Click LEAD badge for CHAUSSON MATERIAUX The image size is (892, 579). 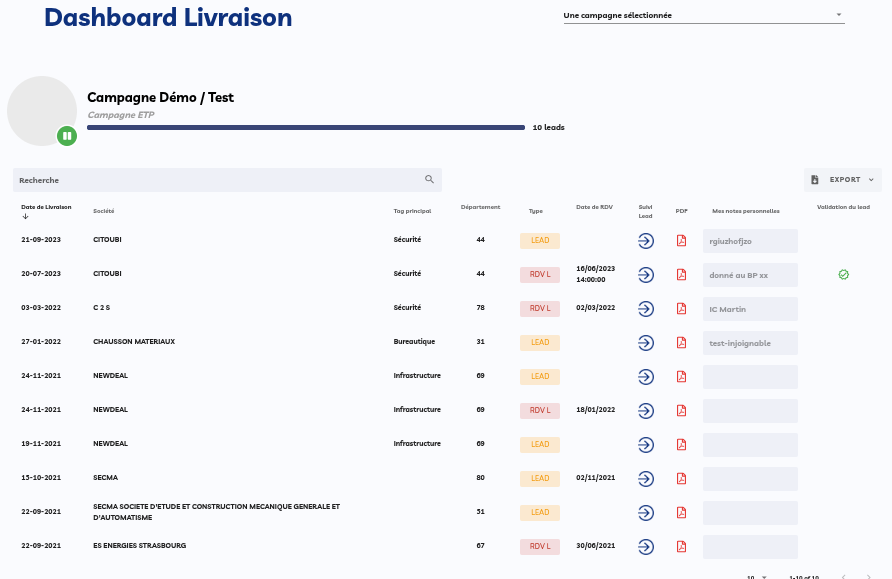[540, 342]
